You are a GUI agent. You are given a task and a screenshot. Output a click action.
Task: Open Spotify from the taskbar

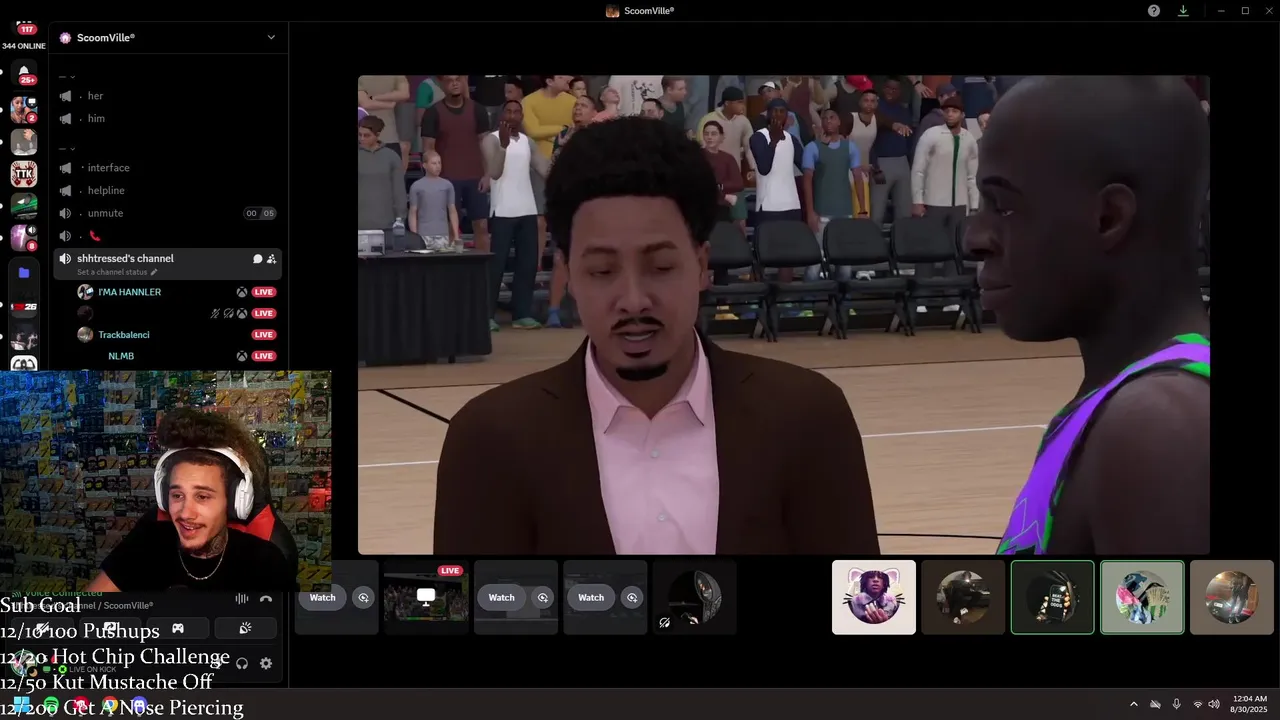(x=51, y=705)
